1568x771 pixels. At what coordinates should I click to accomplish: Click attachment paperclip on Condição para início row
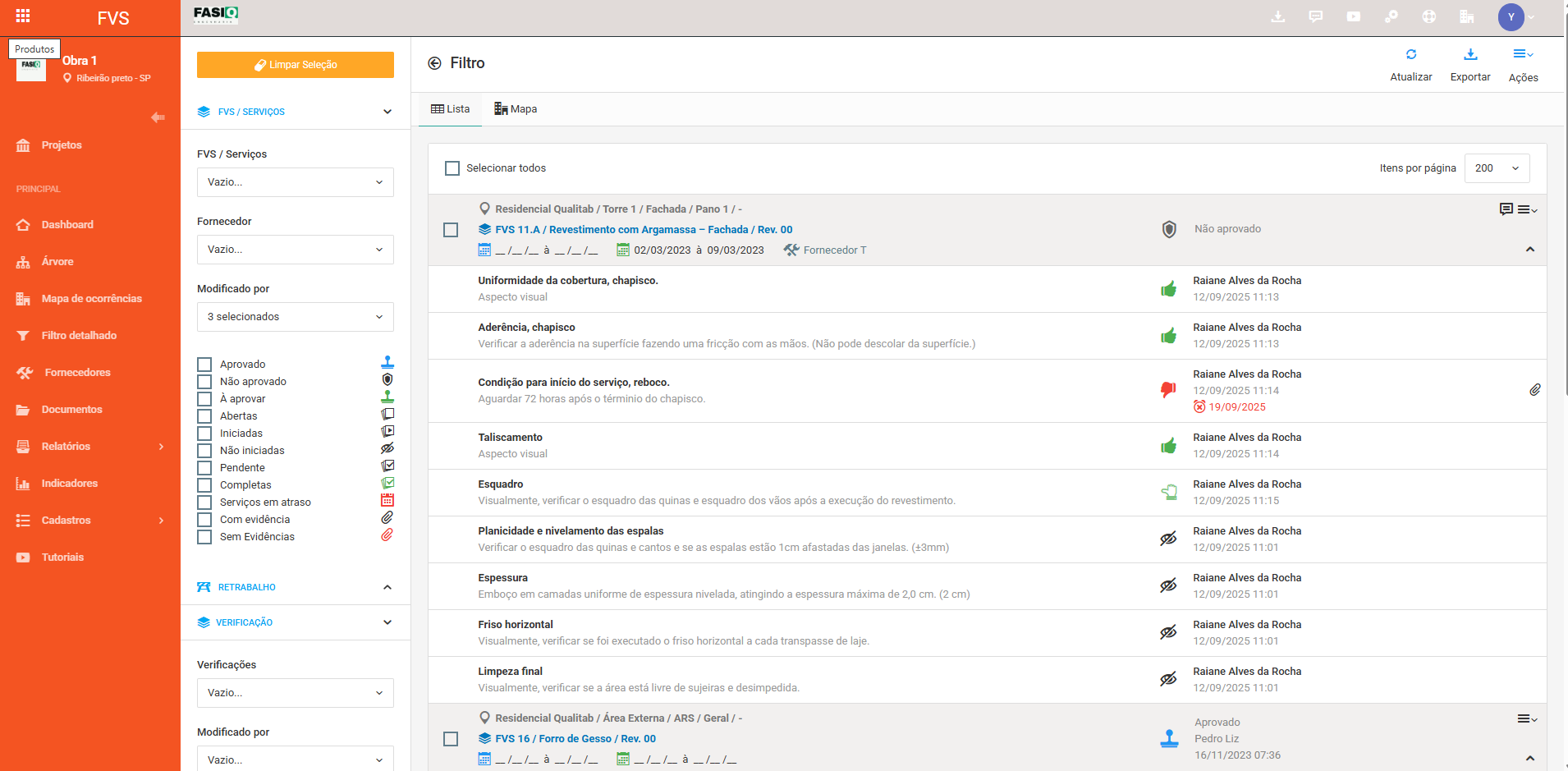click(x=1535, y=390)
